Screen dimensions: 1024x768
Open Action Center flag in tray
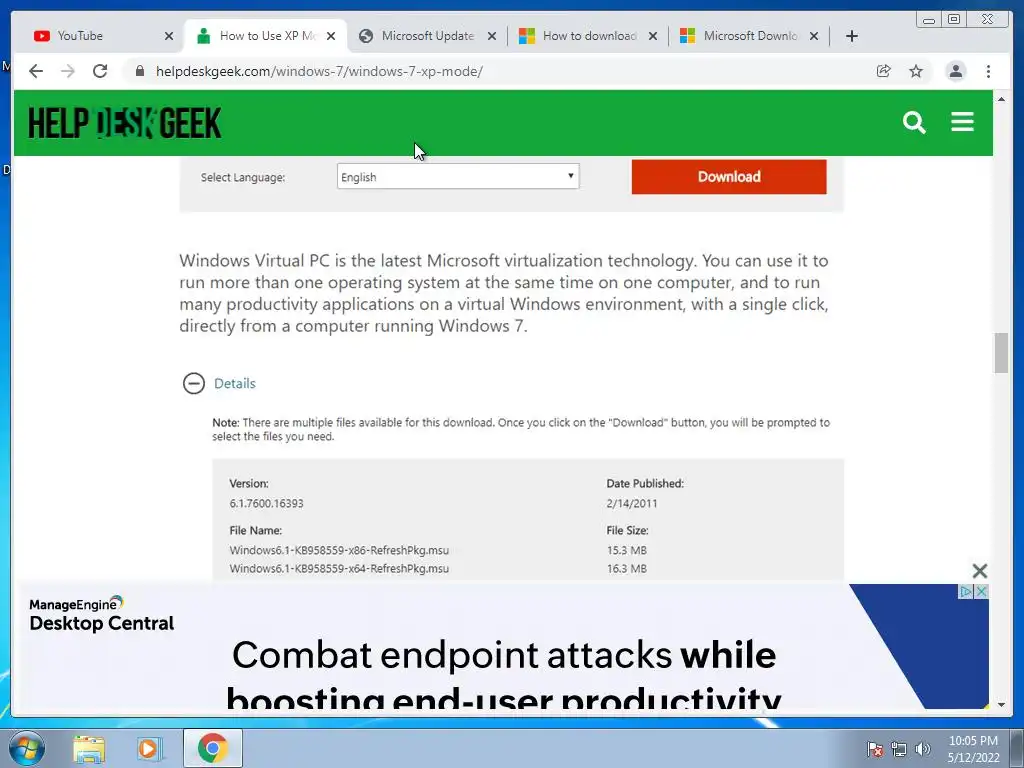874,749
